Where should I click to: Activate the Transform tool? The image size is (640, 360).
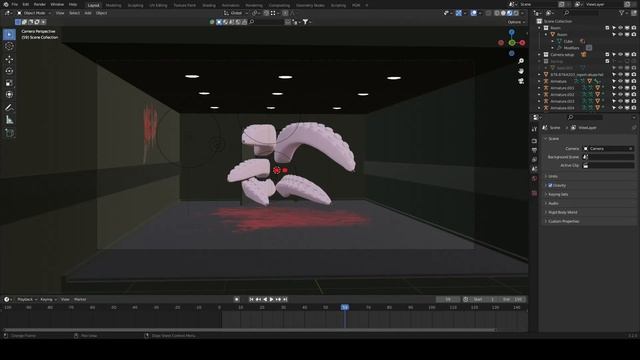[9, 95]
